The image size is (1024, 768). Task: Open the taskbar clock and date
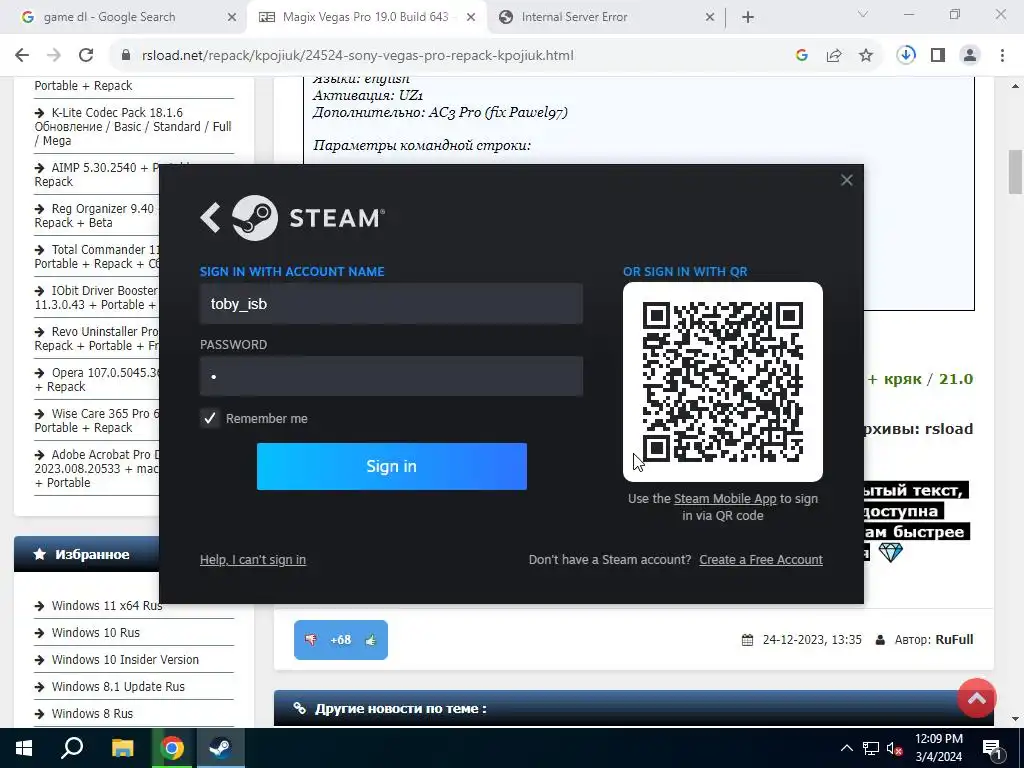938,748
